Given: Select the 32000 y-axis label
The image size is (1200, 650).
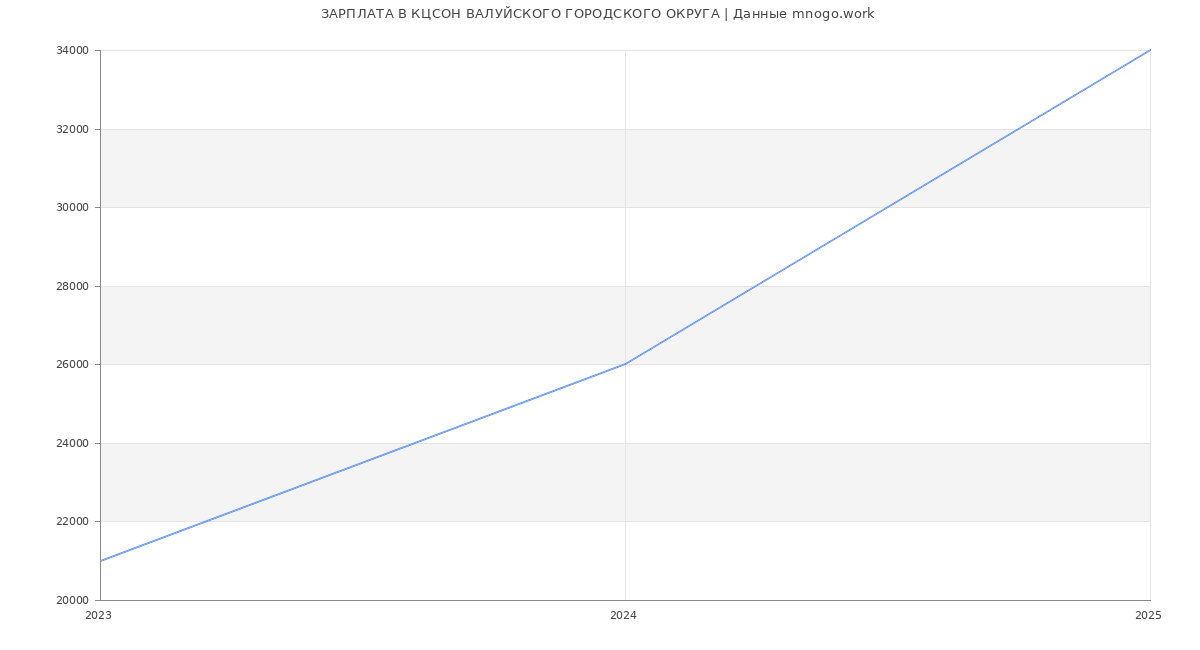Looking at the screenshot, I should click(74, 129).
